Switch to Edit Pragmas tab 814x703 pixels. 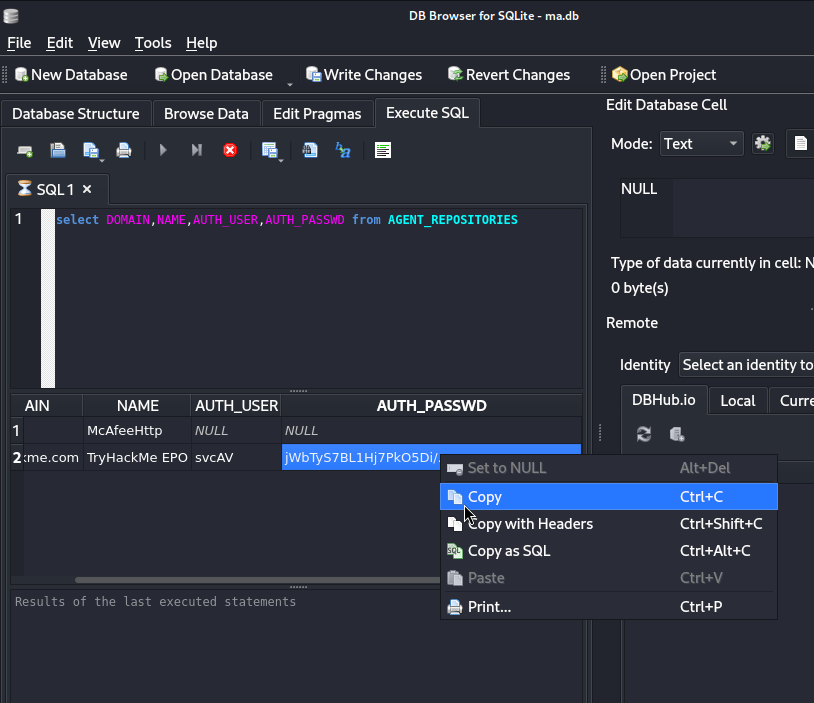pyautogui.click(x=317, y=114)
